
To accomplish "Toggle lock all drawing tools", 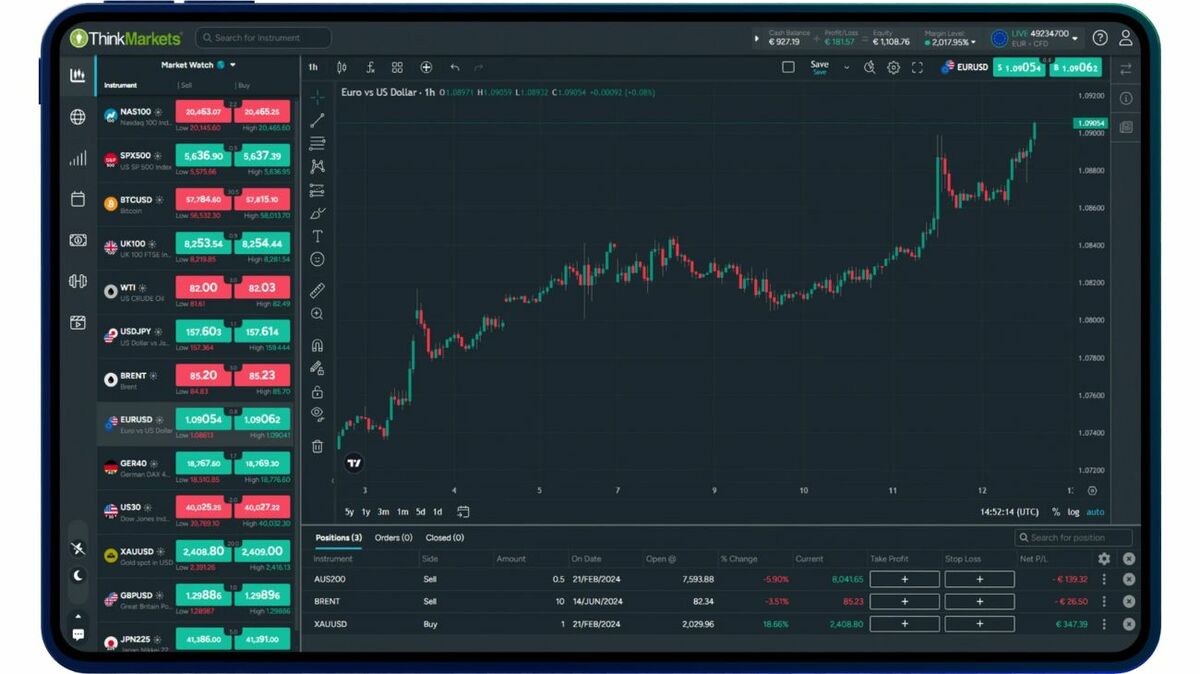I will pyautogui.click(x=317, y=392).
